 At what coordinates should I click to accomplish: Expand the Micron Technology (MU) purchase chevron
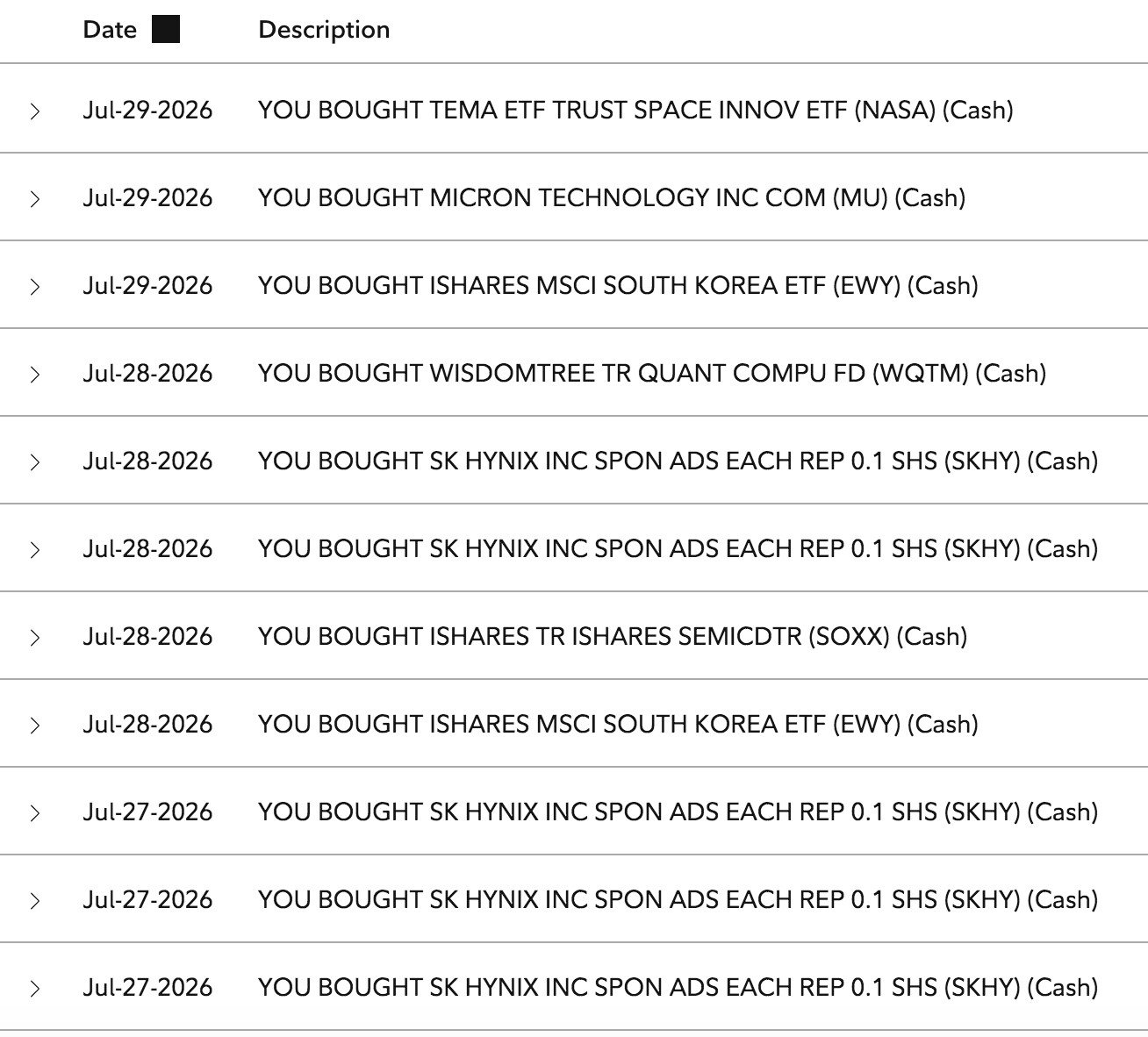coord(35,198)
